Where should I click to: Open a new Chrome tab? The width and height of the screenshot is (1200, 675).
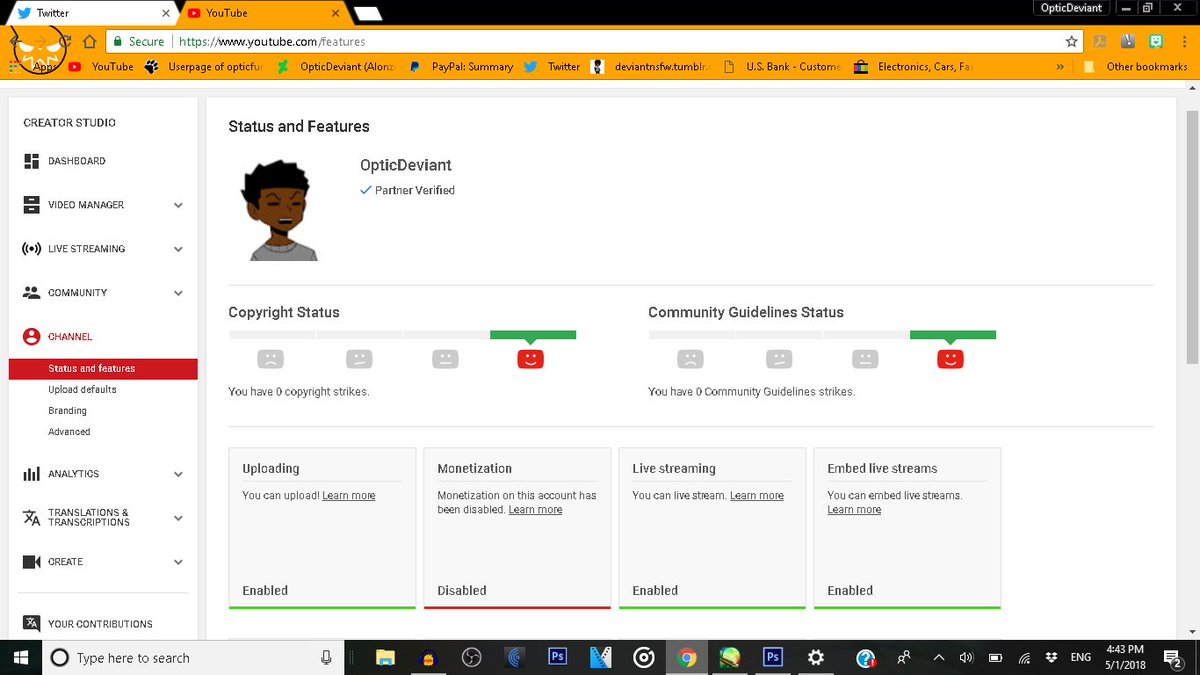point(368,13)
